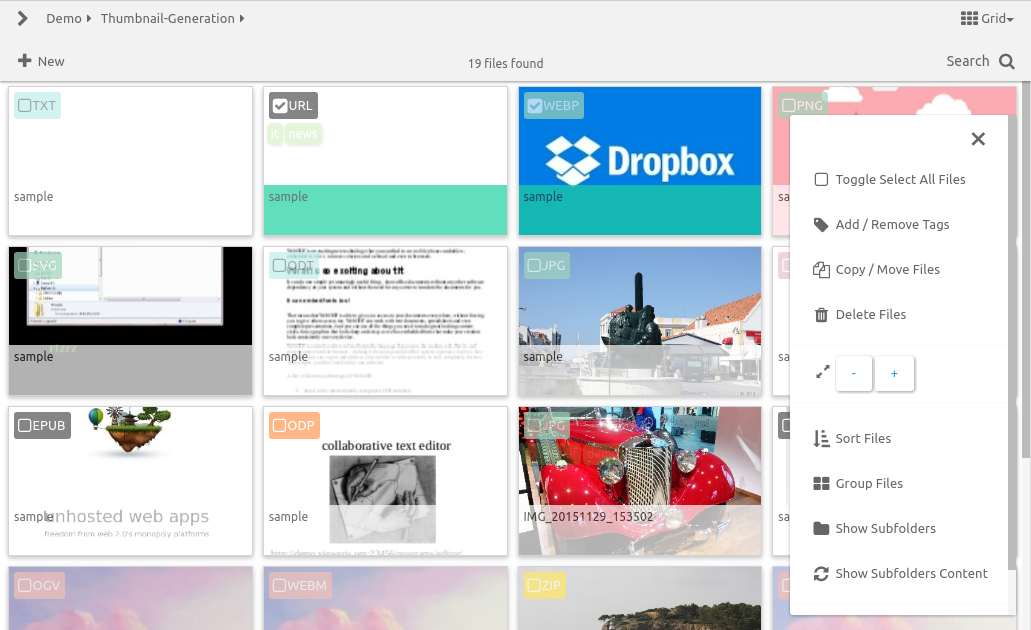The width and height of the screenshot is (1031, 630).
Task: Close the options menu with X
Action: coord(978,139)
